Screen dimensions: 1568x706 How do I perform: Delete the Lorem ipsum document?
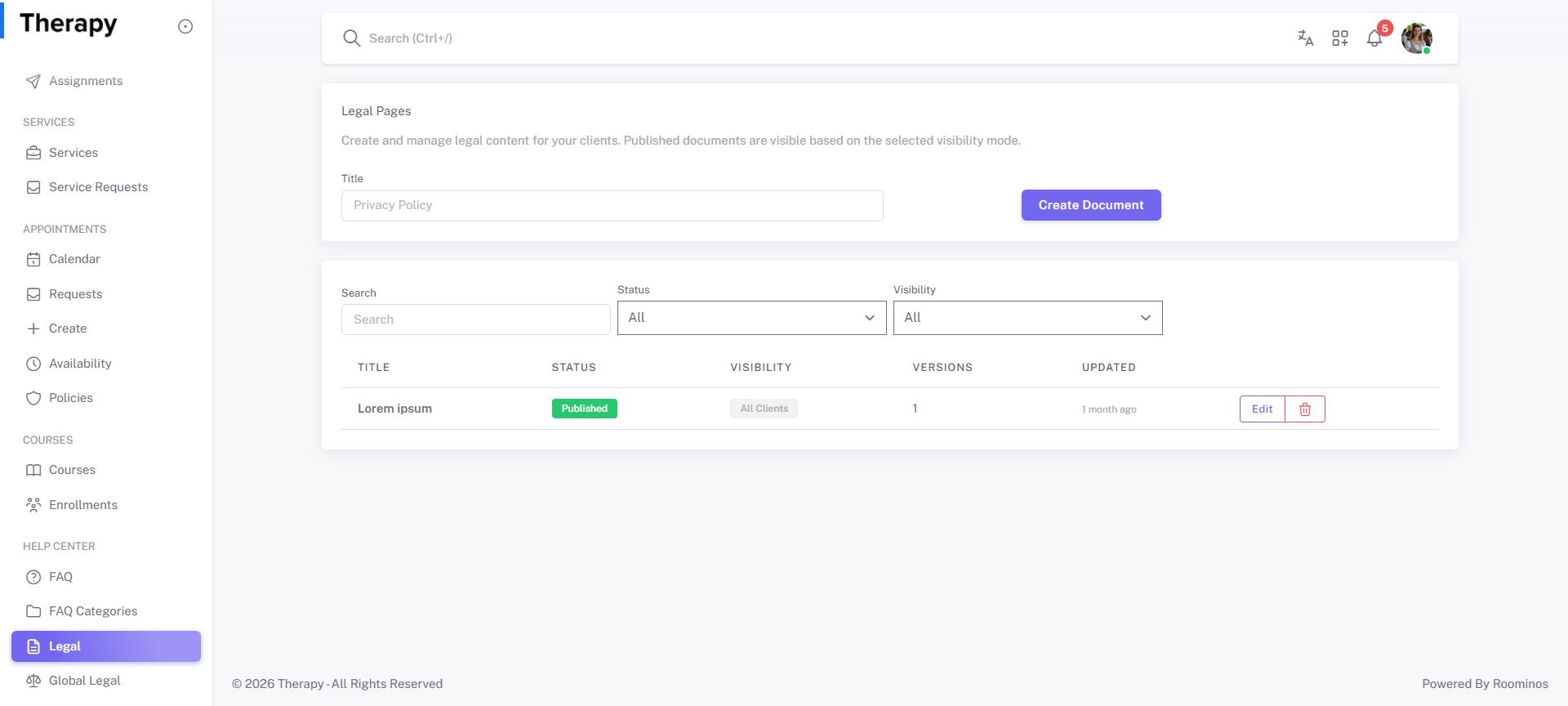coord(1305,409)
